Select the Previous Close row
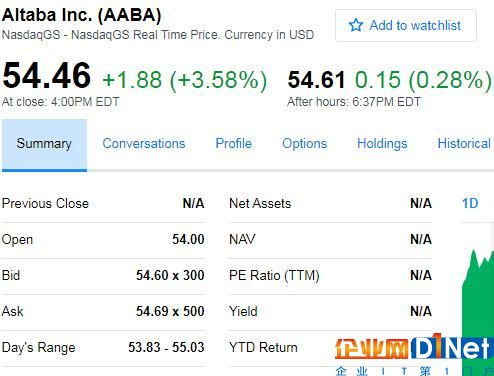494x376 pixels. click(x=103, y=203)
